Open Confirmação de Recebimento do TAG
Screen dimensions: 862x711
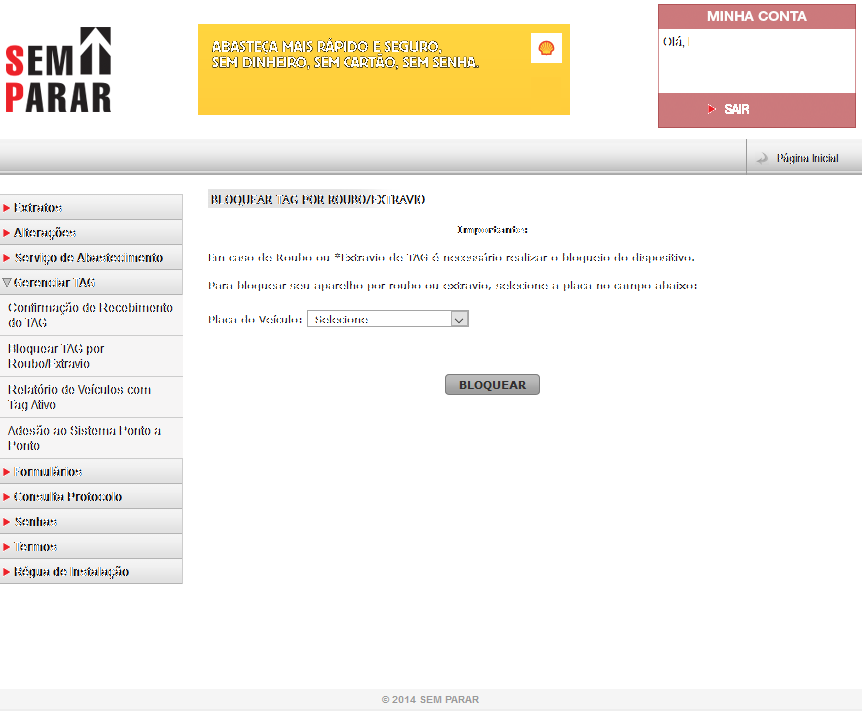[x=91, y=315]
